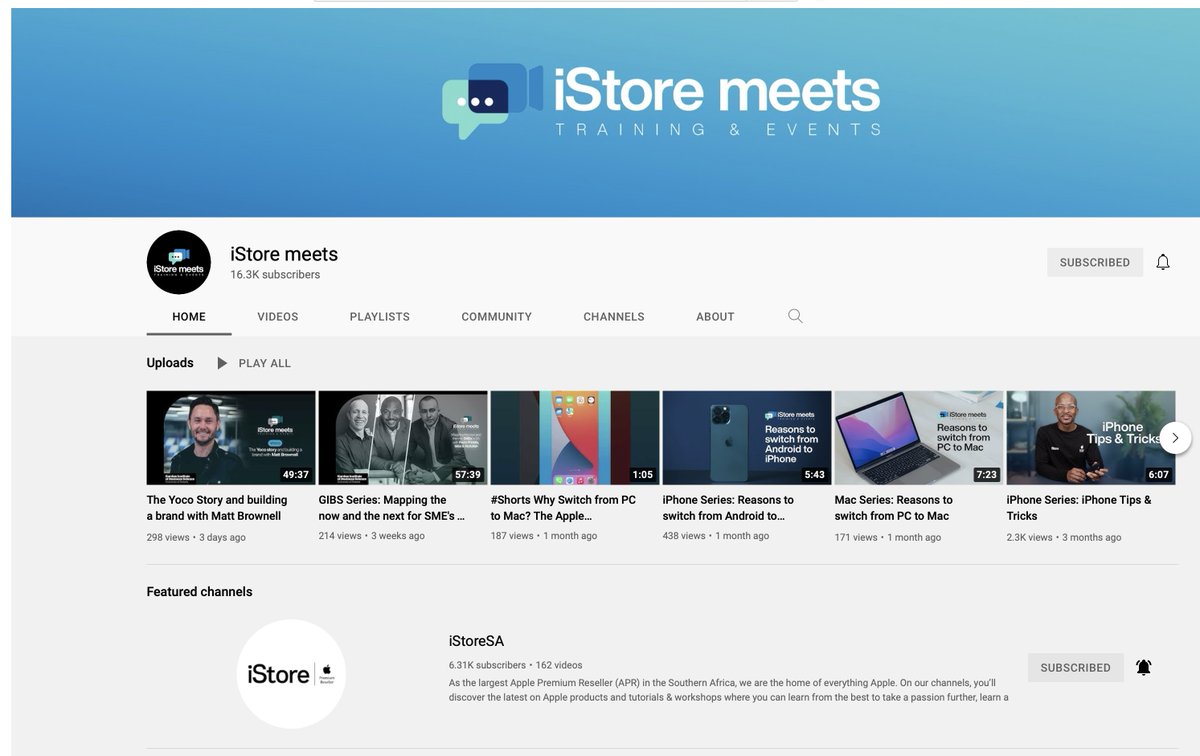Click title 'Mac Series: Reasons to switch from PC'
The height and width of the screenshot is (756, 1200).
894,508
